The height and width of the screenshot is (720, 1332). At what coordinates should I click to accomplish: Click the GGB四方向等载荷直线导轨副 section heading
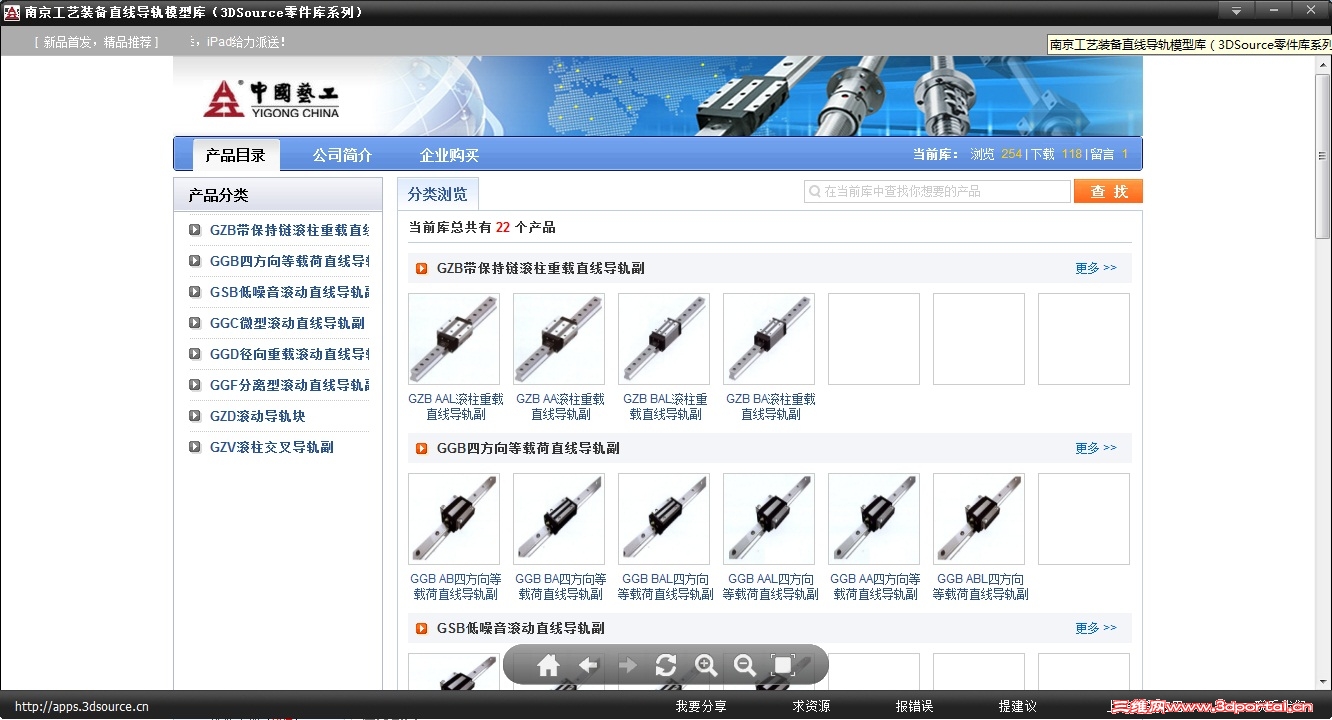(x=528, y=448)
